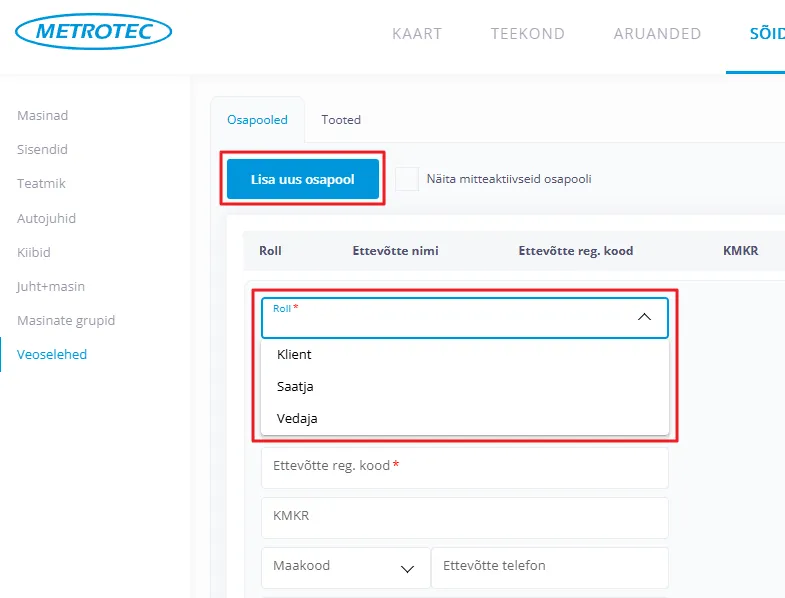Go to KAART in top navigation
The width and height of the screenshot is (785, 598).
pos(417,34)
